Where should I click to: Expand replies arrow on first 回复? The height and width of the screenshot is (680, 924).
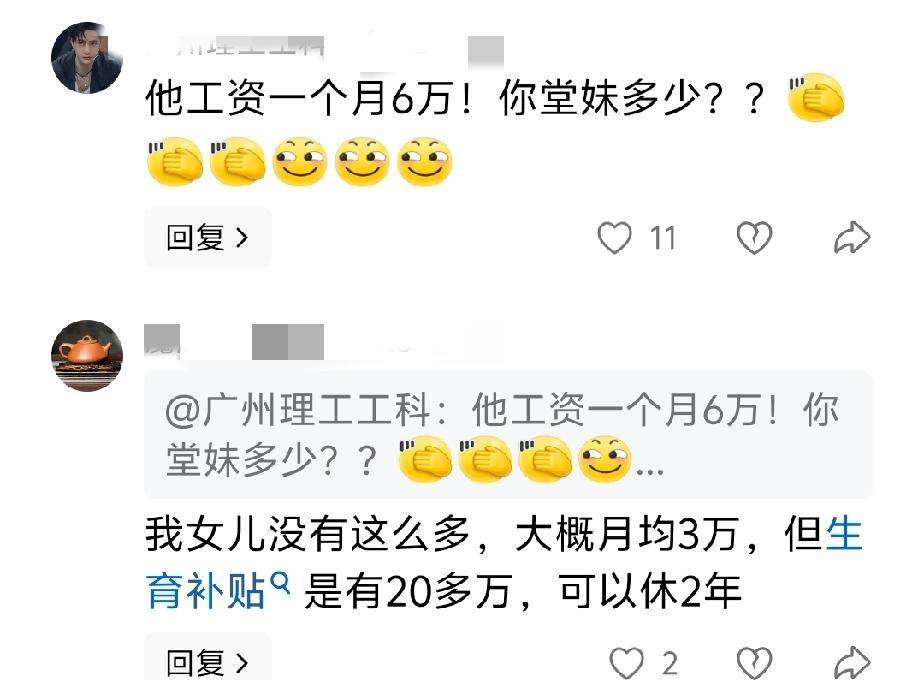pyautogui.click(x=242, y=237)
